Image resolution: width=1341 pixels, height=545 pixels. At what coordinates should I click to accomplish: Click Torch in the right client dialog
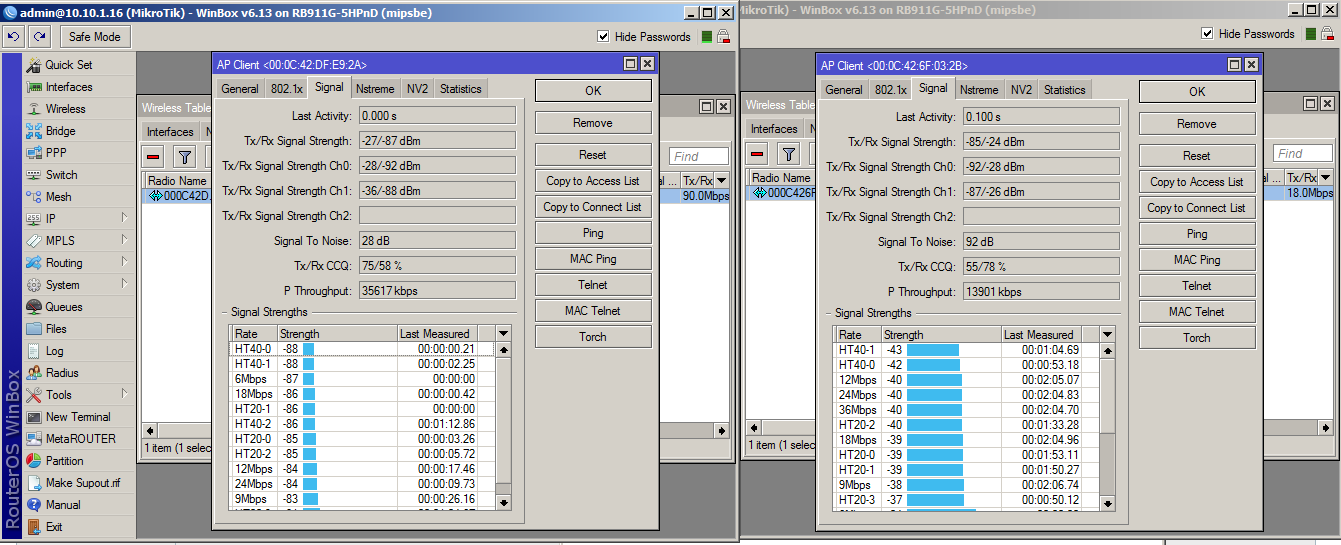coord(1197,338)
